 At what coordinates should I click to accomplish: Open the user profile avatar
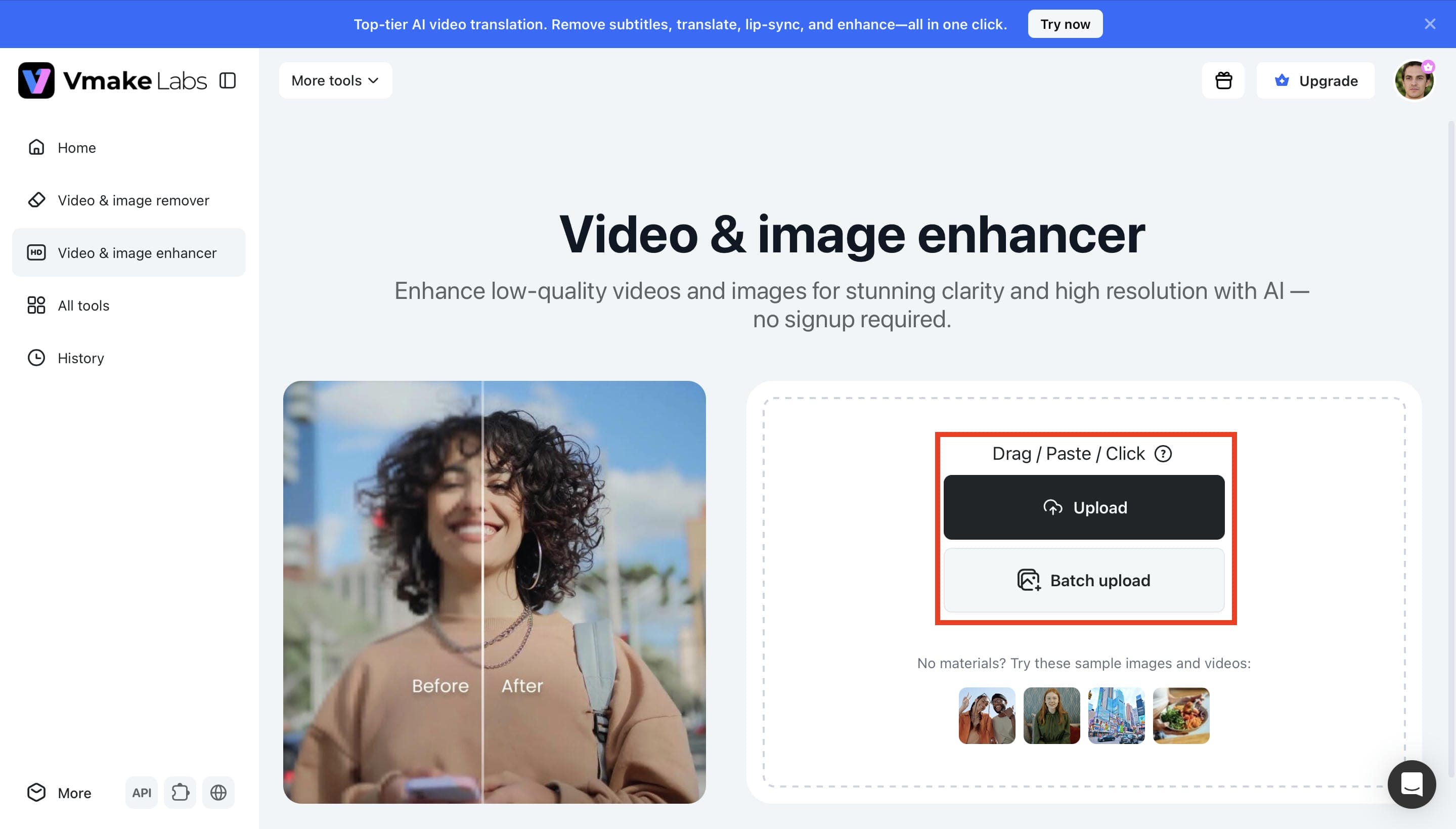pyautogui.click(x=1414, y=80)
